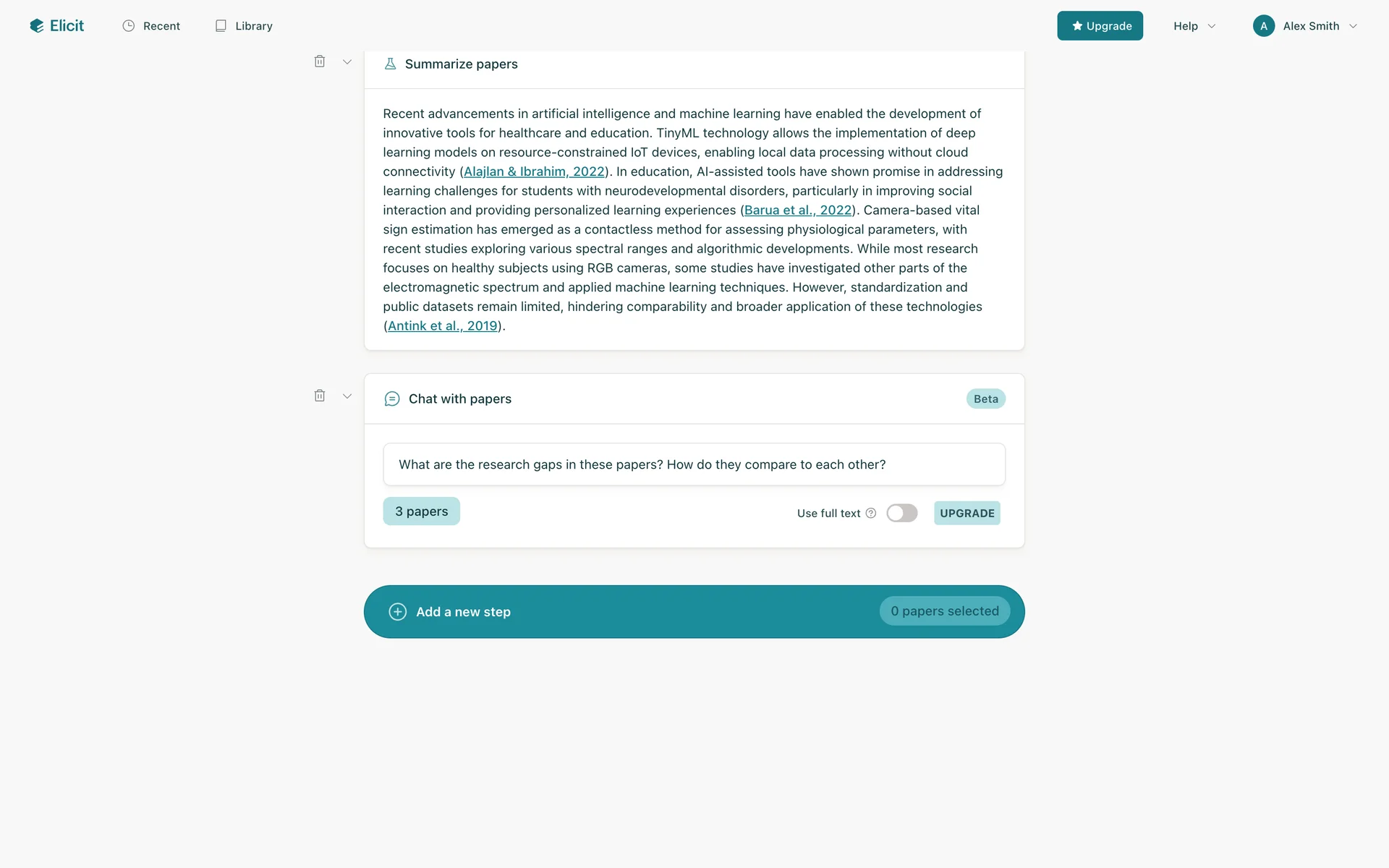Delete the Chat with papers step

click(x=320, y=396)
